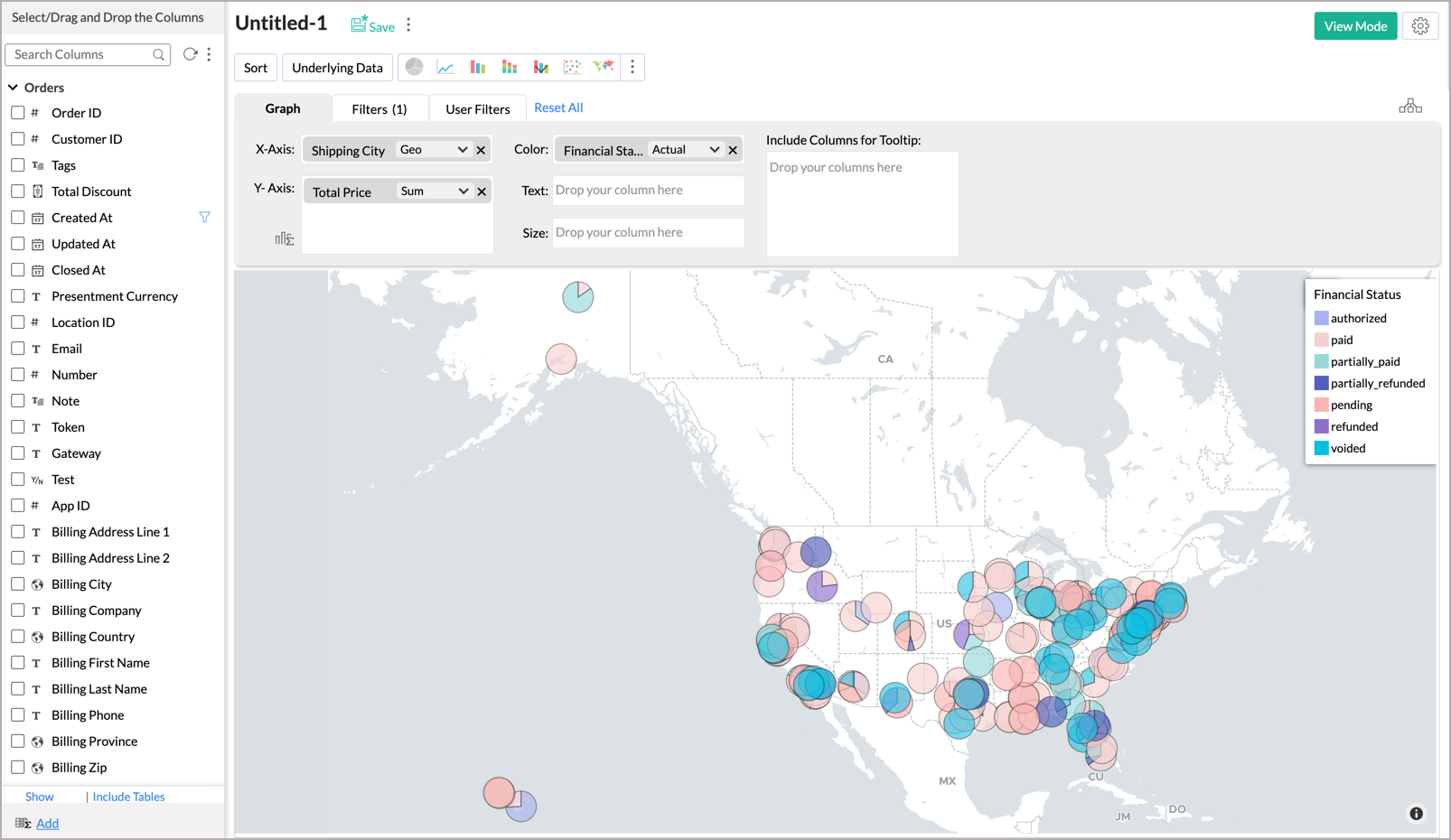Select the map chart icon

click(x=604, y=67)
